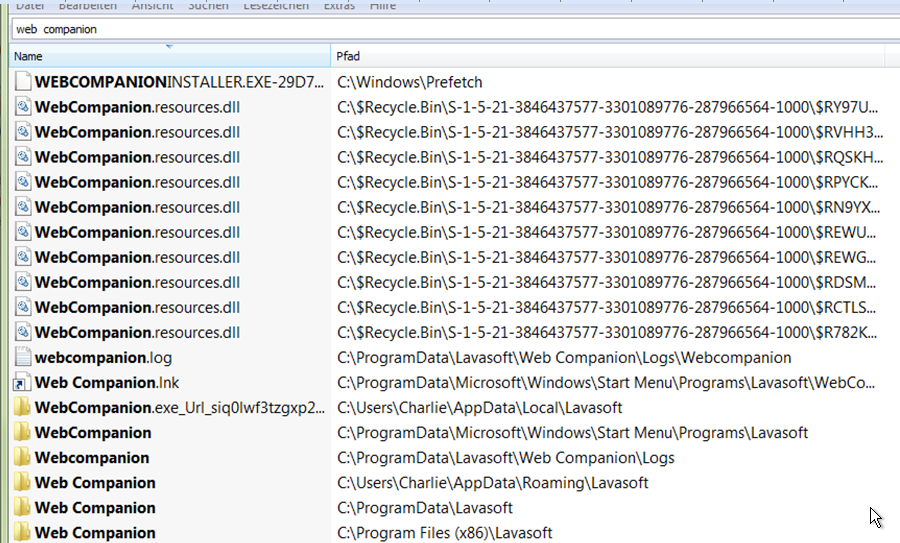The height and width of the screenshot is (543, 900).
Task: Click the path C:\Windows\Prefetch
Action: click(x=410, y=82)
